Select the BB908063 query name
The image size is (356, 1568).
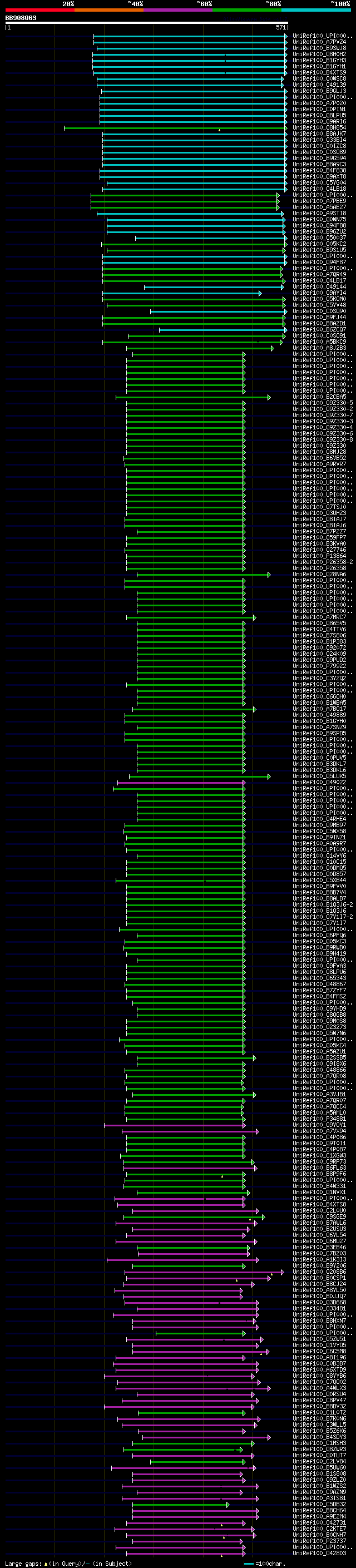click(x=21, y=18)
